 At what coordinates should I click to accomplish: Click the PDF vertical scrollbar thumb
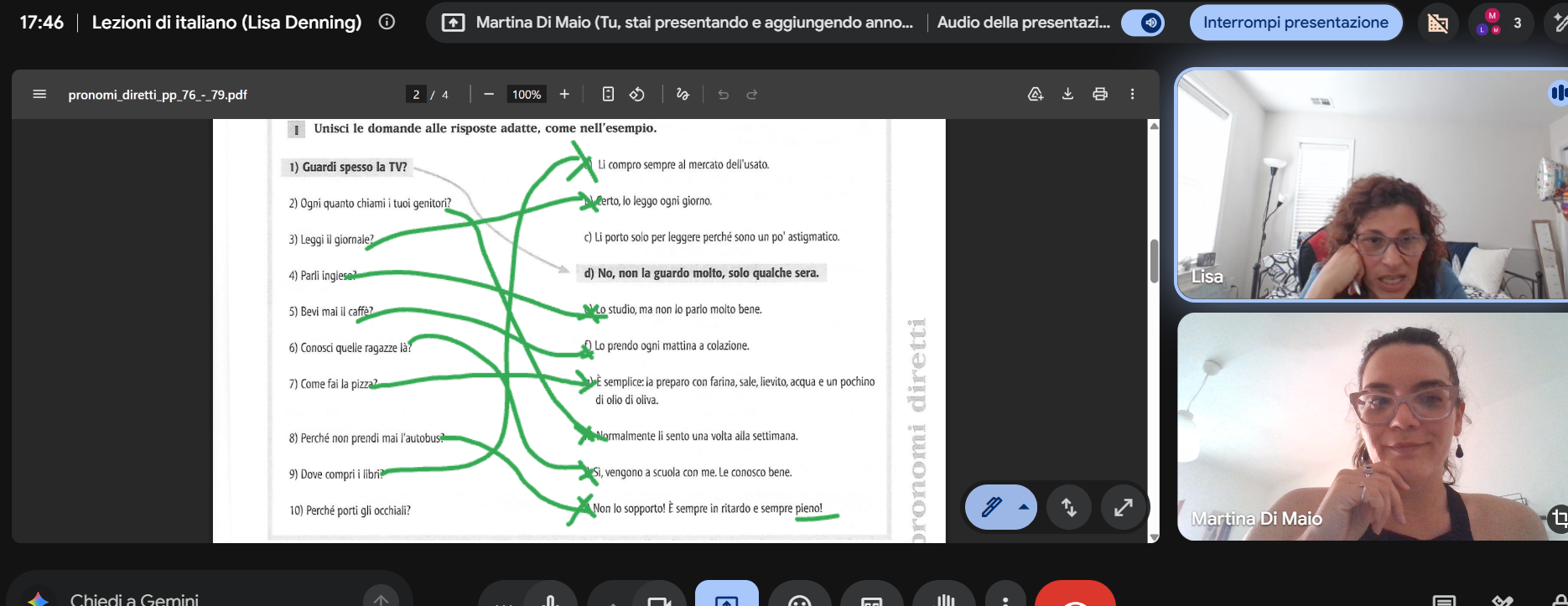pos(1154,261)
